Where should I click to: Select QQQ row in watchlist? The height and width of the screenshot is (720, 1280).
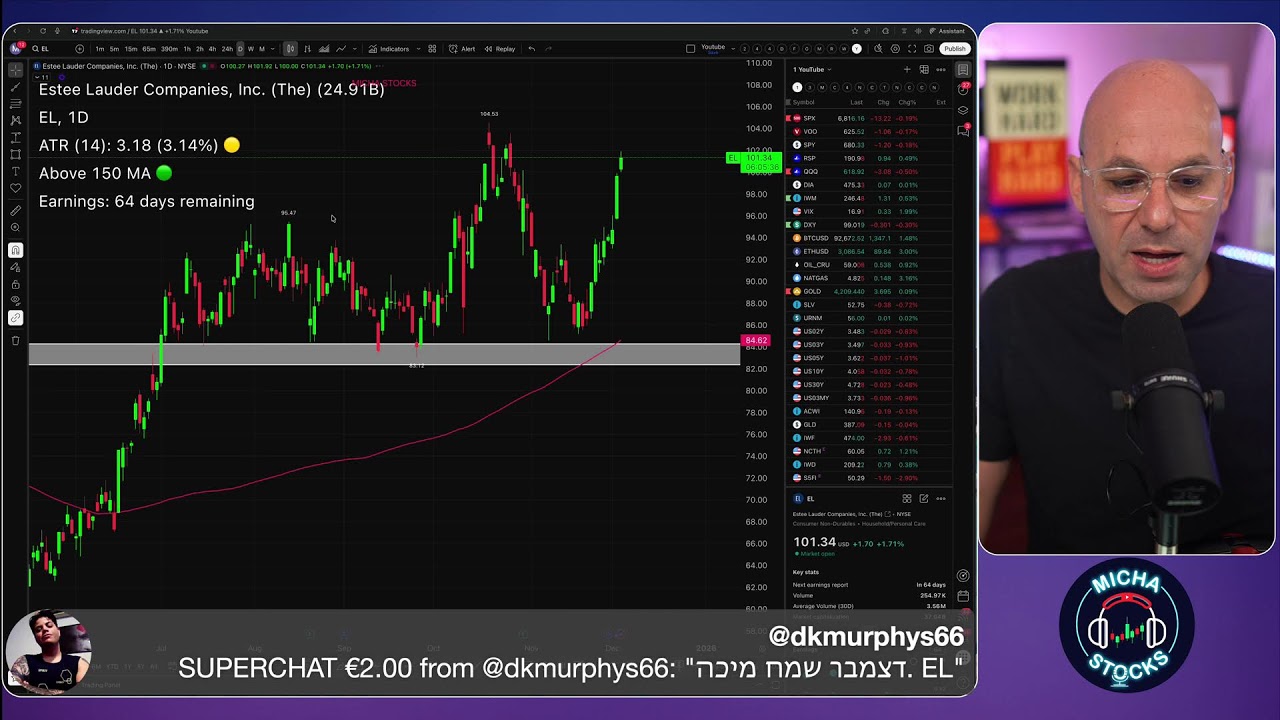pos(868,171)
